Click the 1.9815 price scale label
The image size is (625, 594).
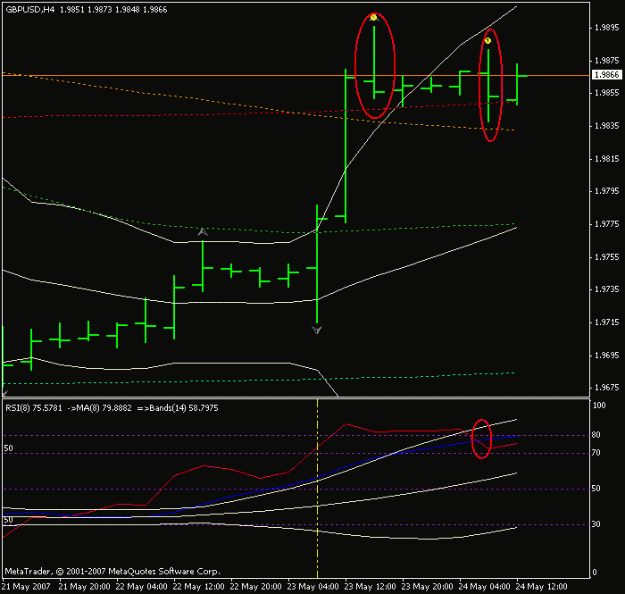(607, 159)
